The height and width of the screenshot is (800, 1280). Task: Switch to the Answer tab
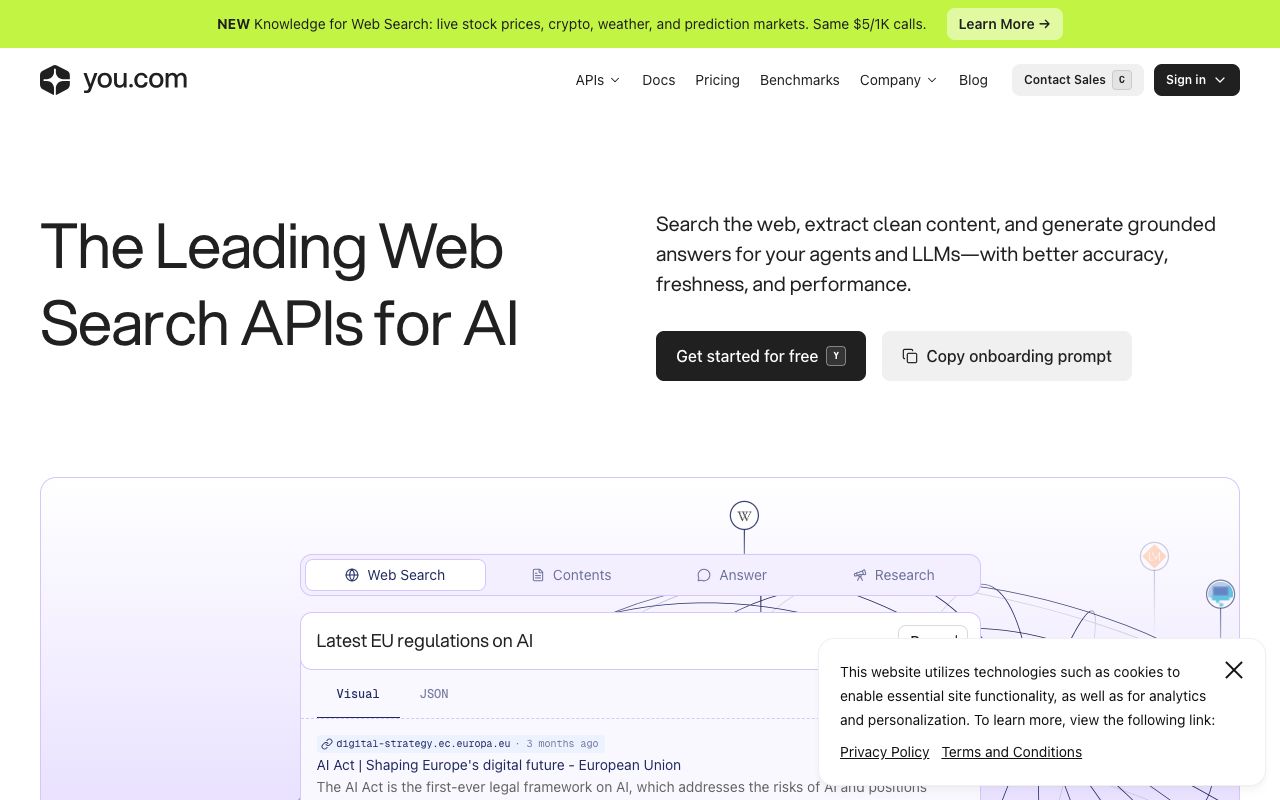click(732, 575)
